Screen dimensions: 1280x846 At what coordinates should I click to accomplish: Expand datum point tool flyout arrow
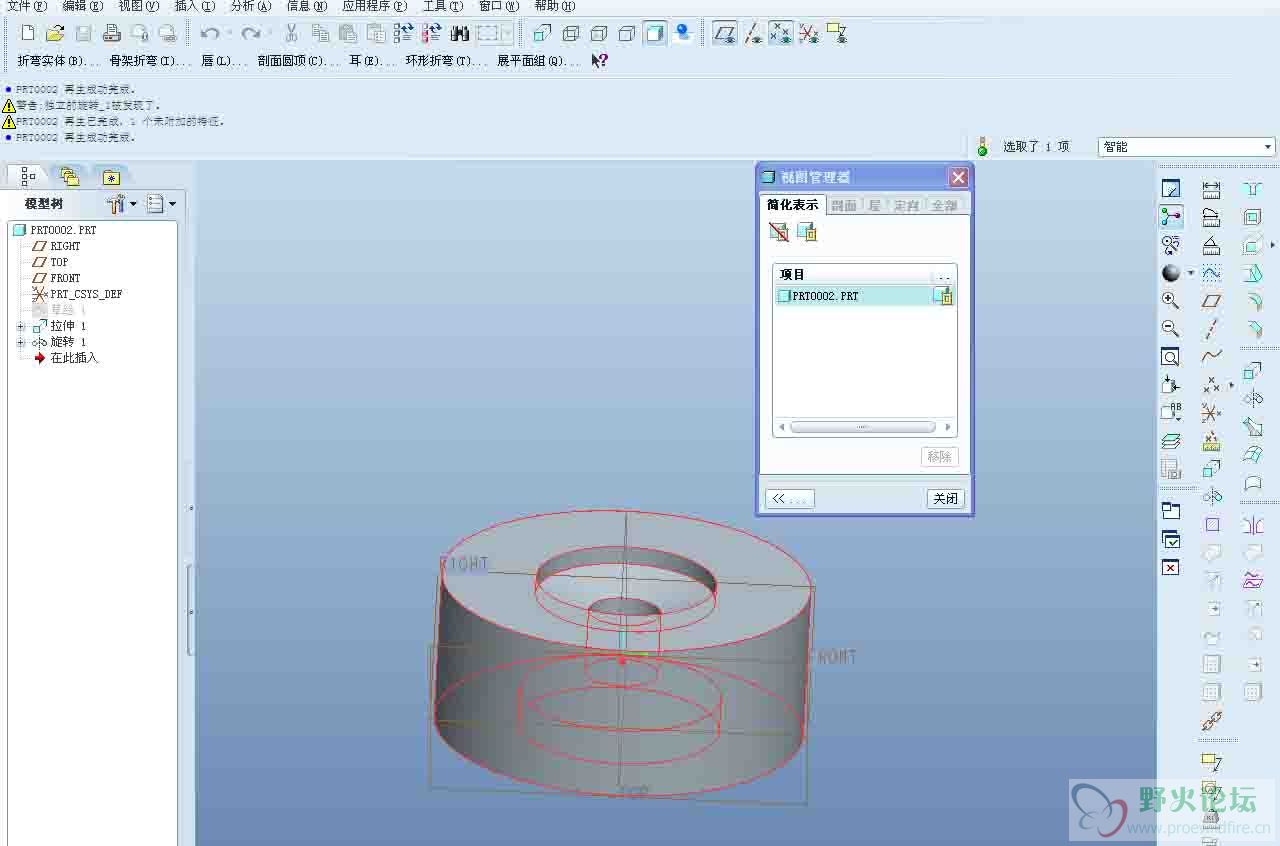(x=1231, y=384)
